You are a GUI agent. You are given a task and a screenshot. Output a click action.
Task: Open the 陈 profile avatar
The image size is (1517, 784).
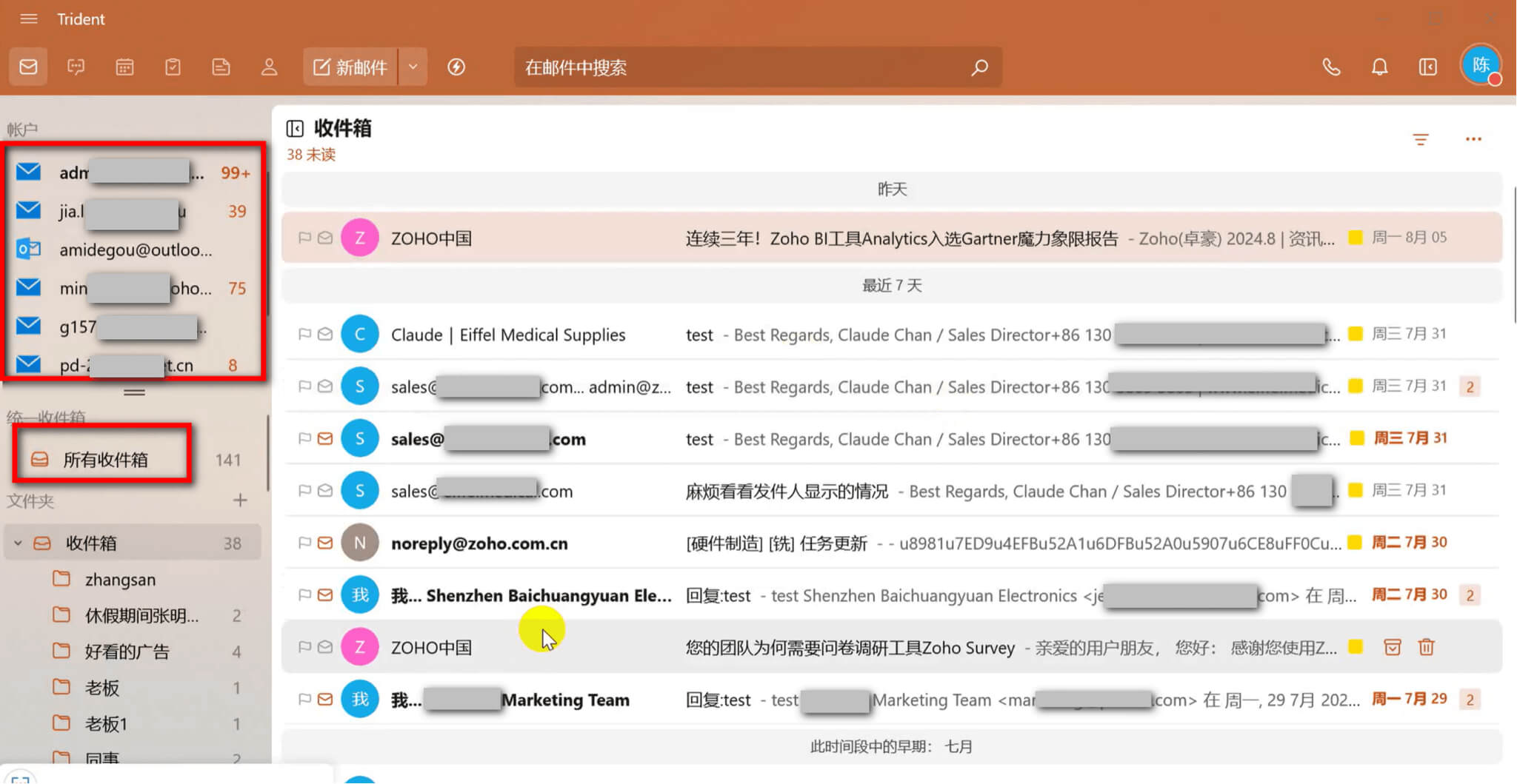pyautogui.click(x=1481, y=65)
